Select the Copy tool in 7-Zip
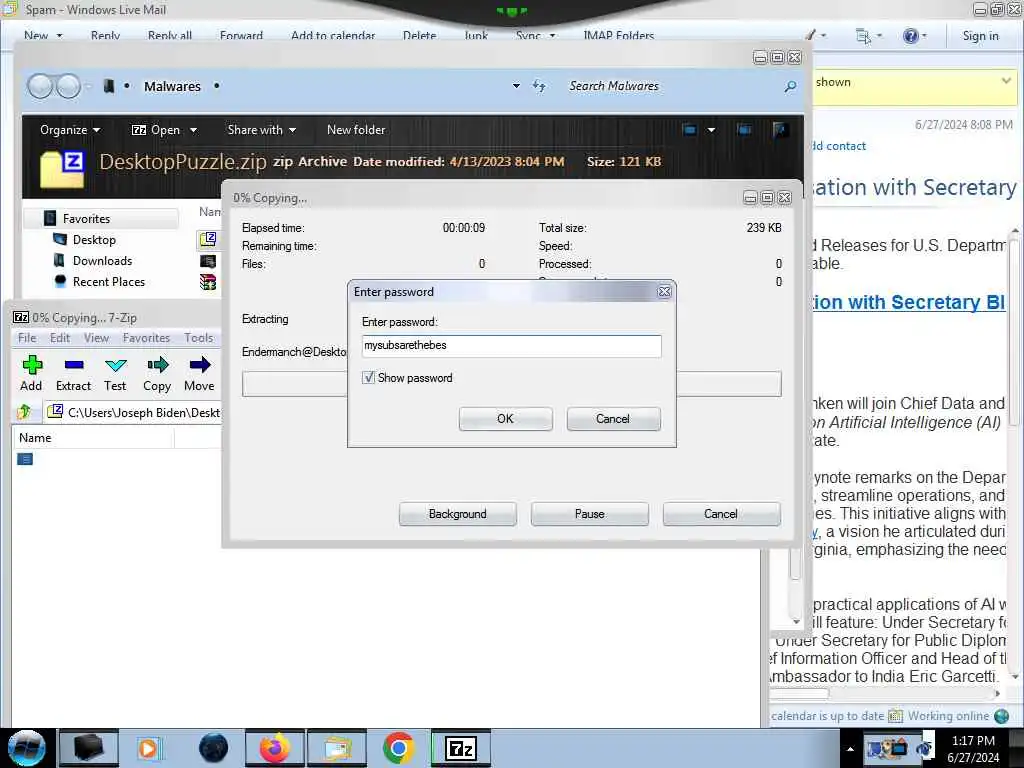Screen dimensions: 1024x768 pyautogui.click(x=157, y=374)
